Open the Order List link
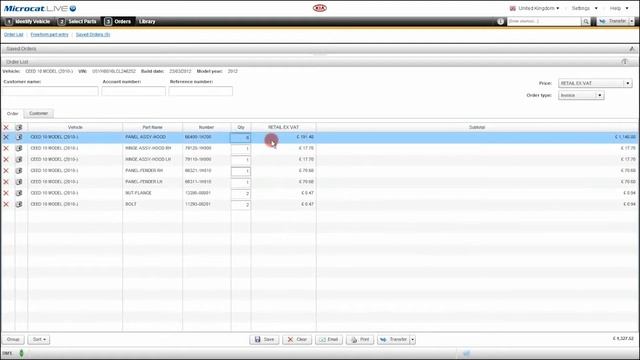Screen dimensions: 640x360 (13, 35)
